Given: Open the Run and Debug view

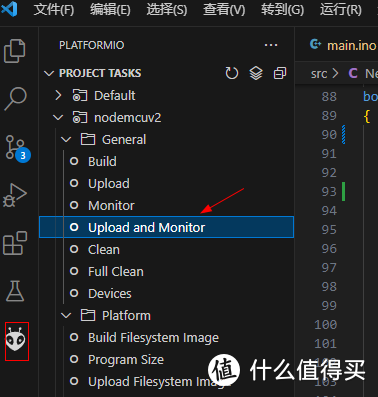Looking at the screenshot, I should 15,196.
